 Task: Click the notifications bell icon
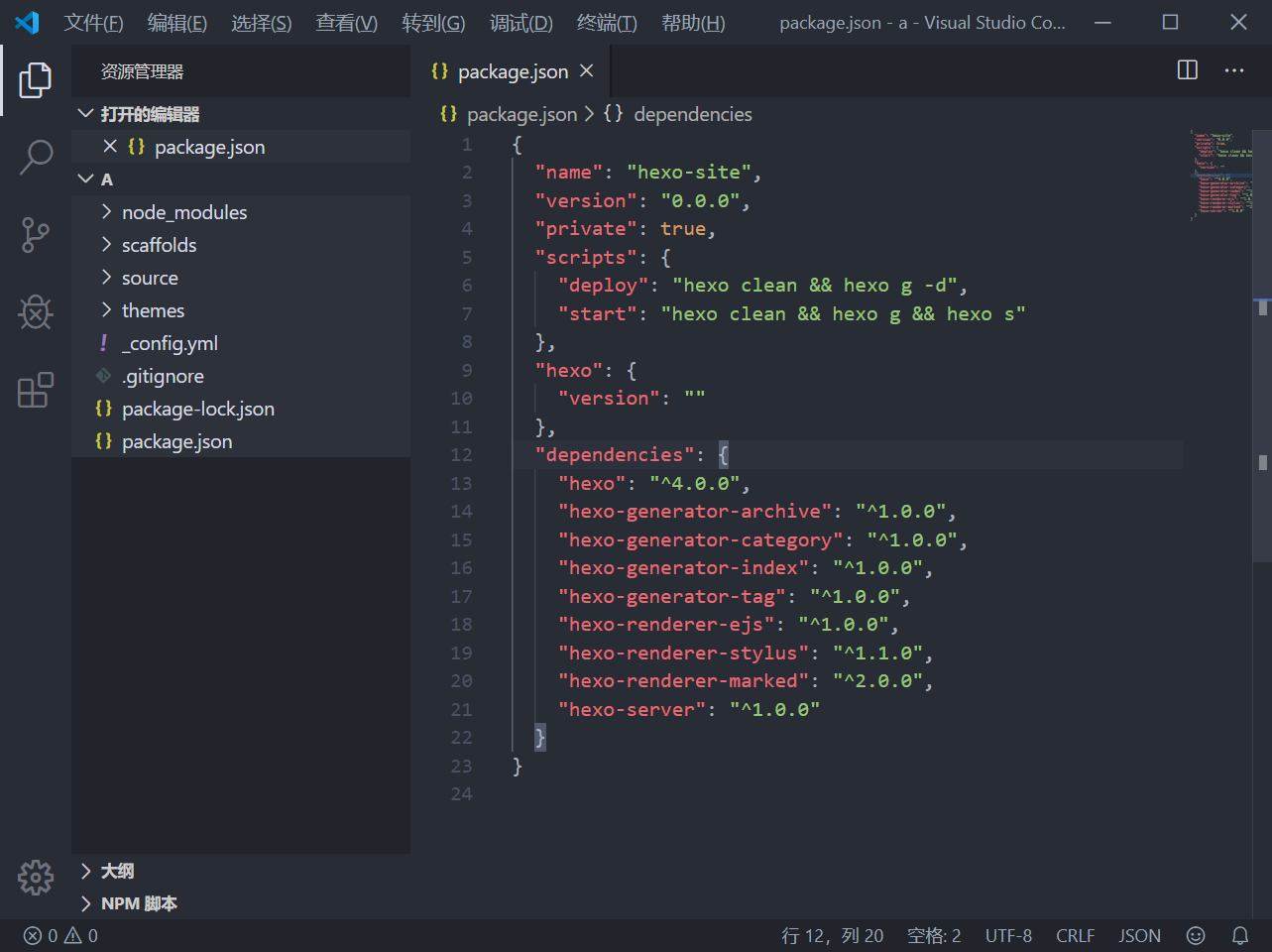[x=1239, y=935]
